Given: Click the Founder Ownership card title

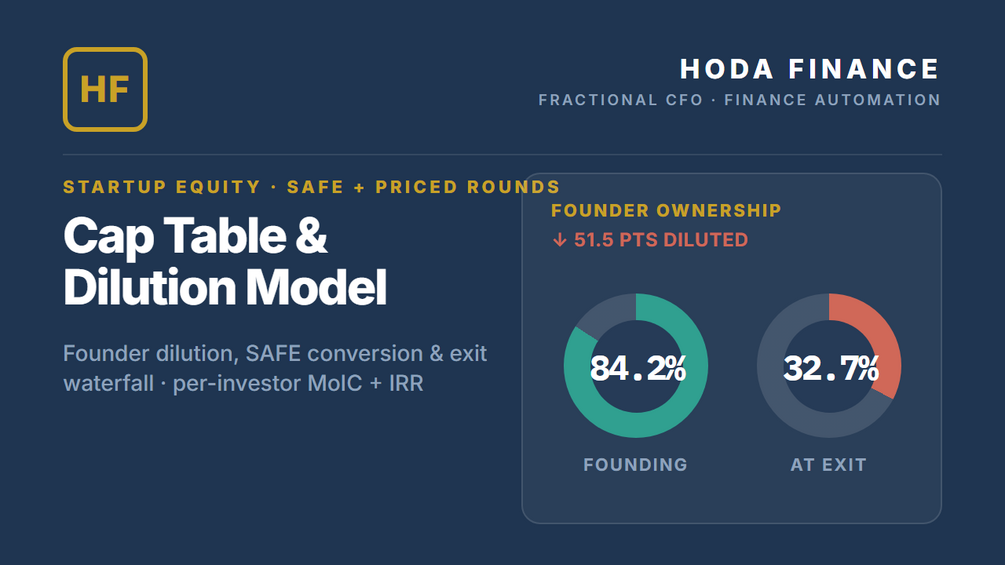Looking at the screenshot, I should tap(666, 211).
